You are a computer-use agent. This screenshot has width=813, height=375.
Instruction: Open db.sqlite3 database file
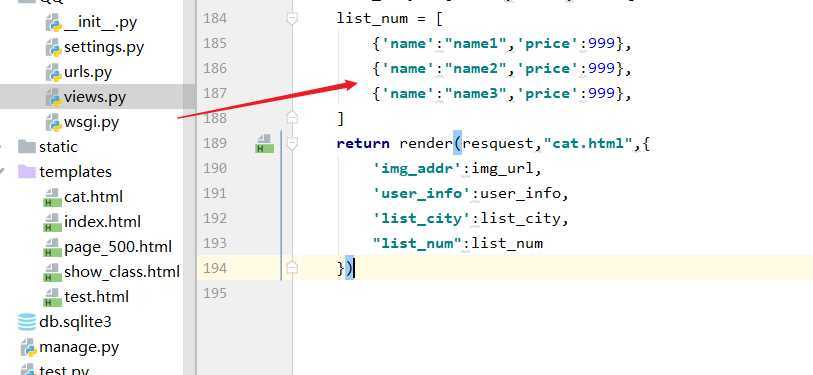coord(75,322)
